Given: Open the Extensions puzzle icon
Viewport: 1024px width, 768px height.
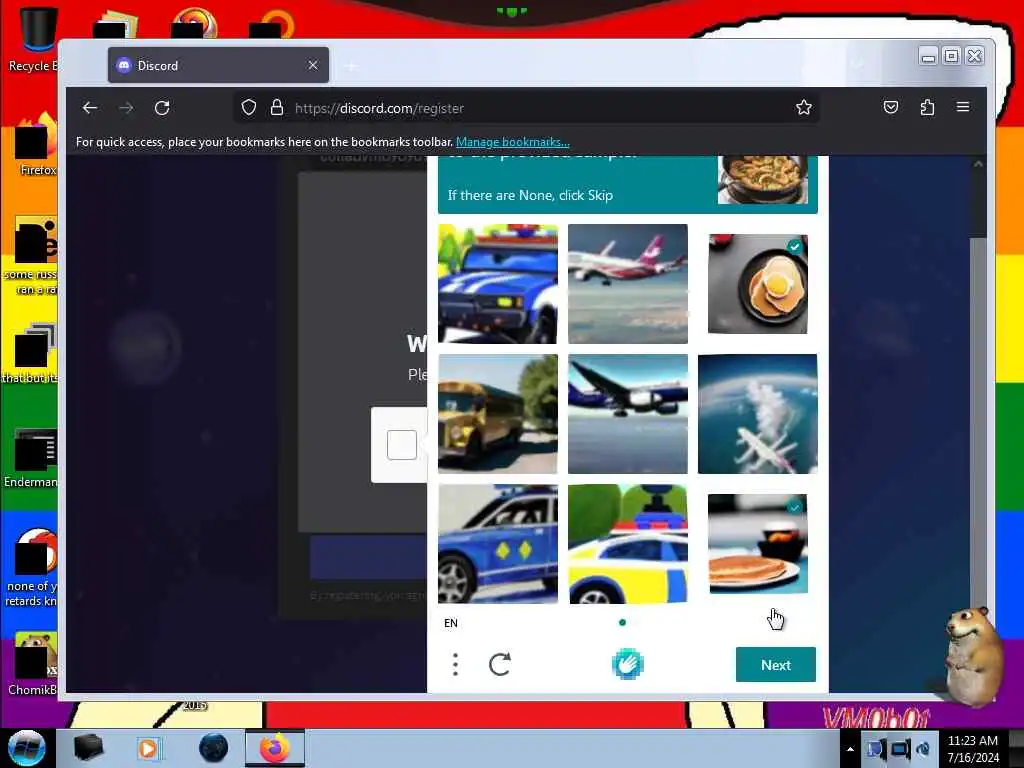Looking at the screenshot, I should pos(927,107).
